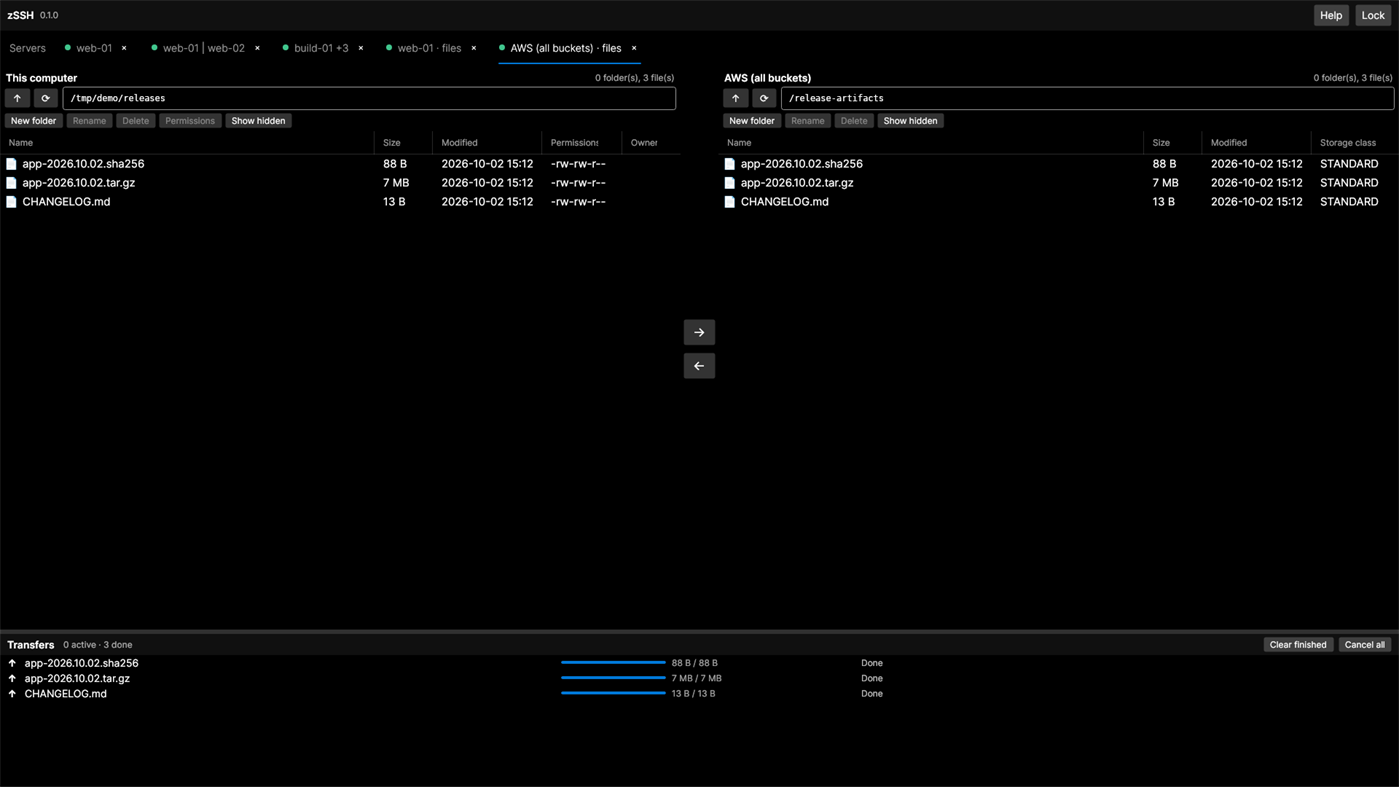Clear finished transfers
Screen dimensions: 1399x787
click(x=1298, y=645)
